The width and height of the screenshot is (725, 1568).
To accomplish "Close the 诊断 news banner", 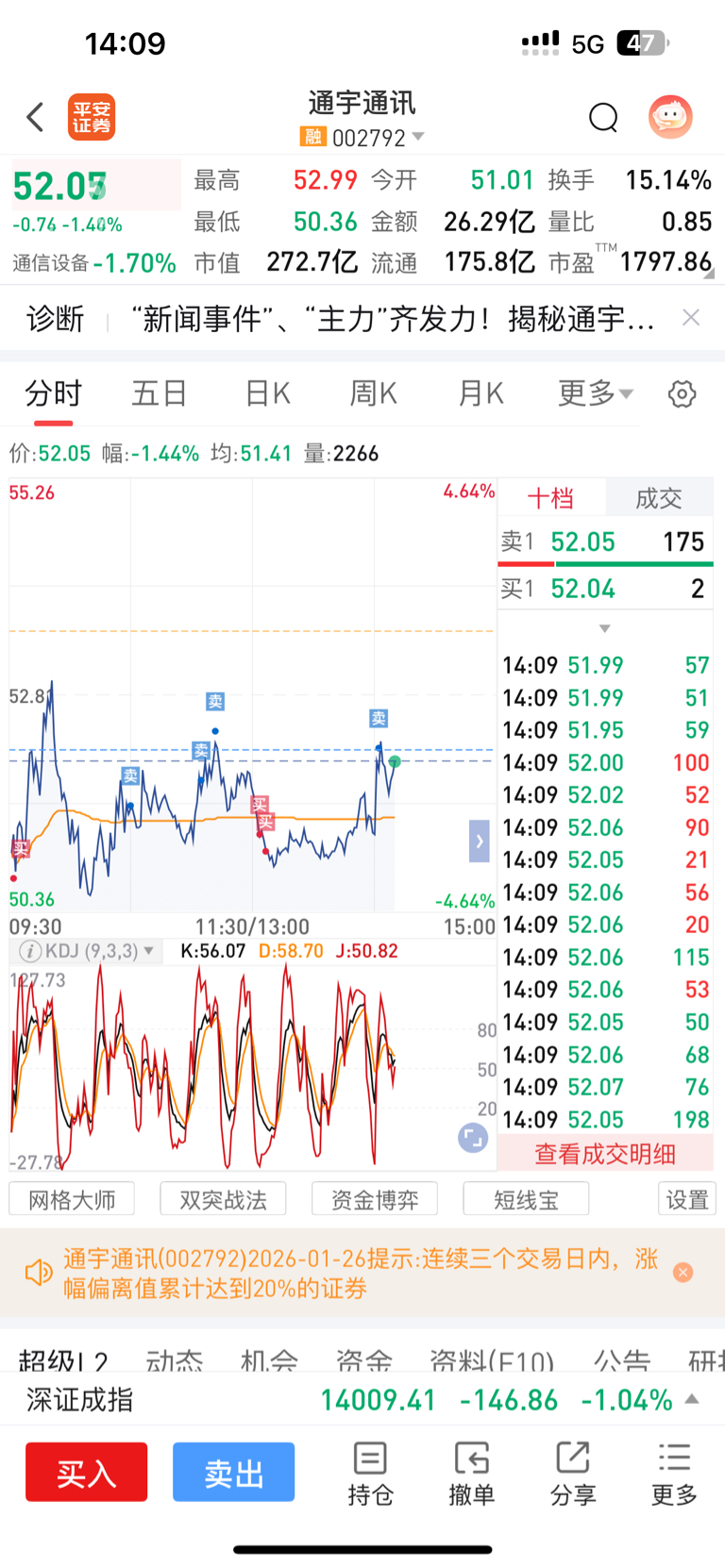I will (x=691, y=318).
